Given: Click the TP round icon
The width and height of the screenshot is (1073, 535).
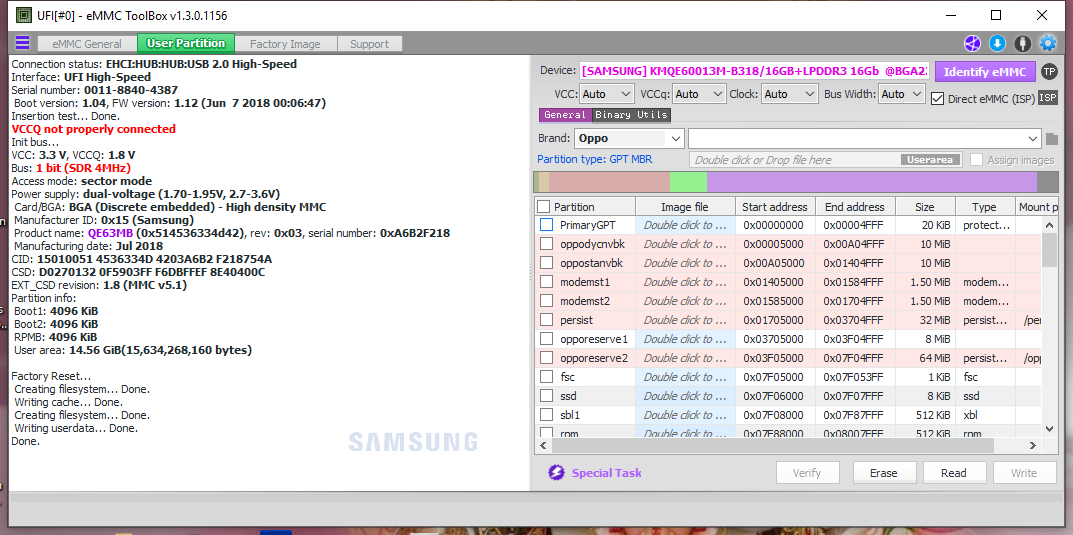Looking at the screenshot, I should (1048, 71).
